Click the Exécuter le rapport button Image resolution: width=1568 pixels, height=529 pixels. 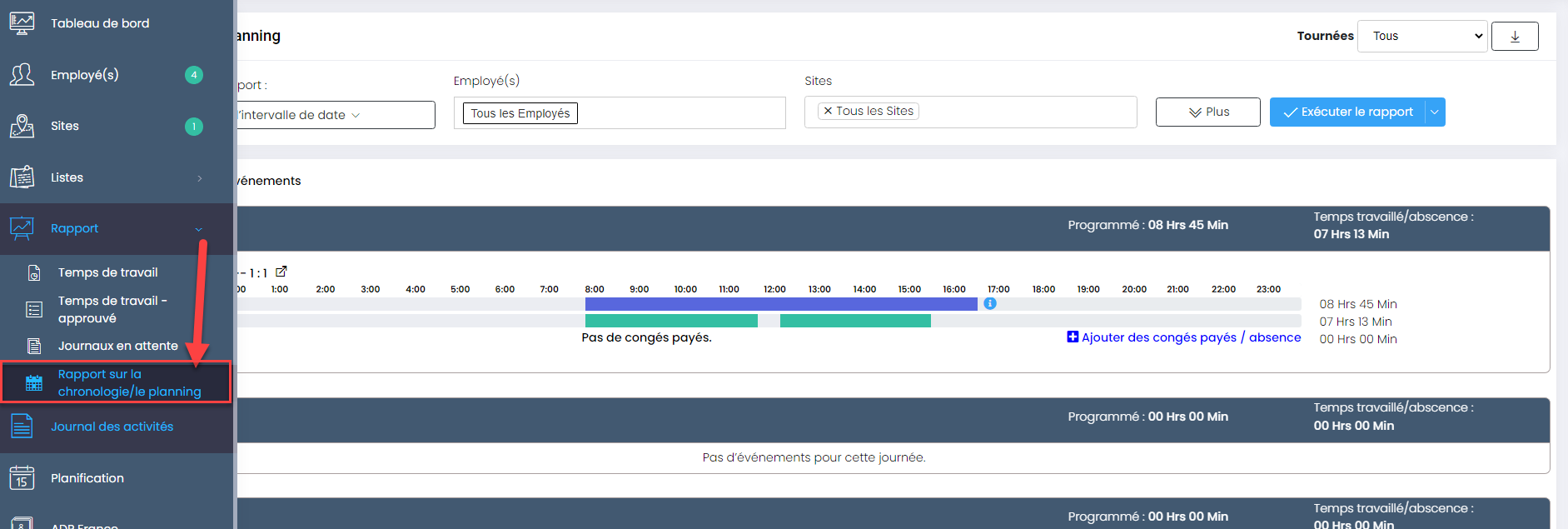(x=1347, y=112)
